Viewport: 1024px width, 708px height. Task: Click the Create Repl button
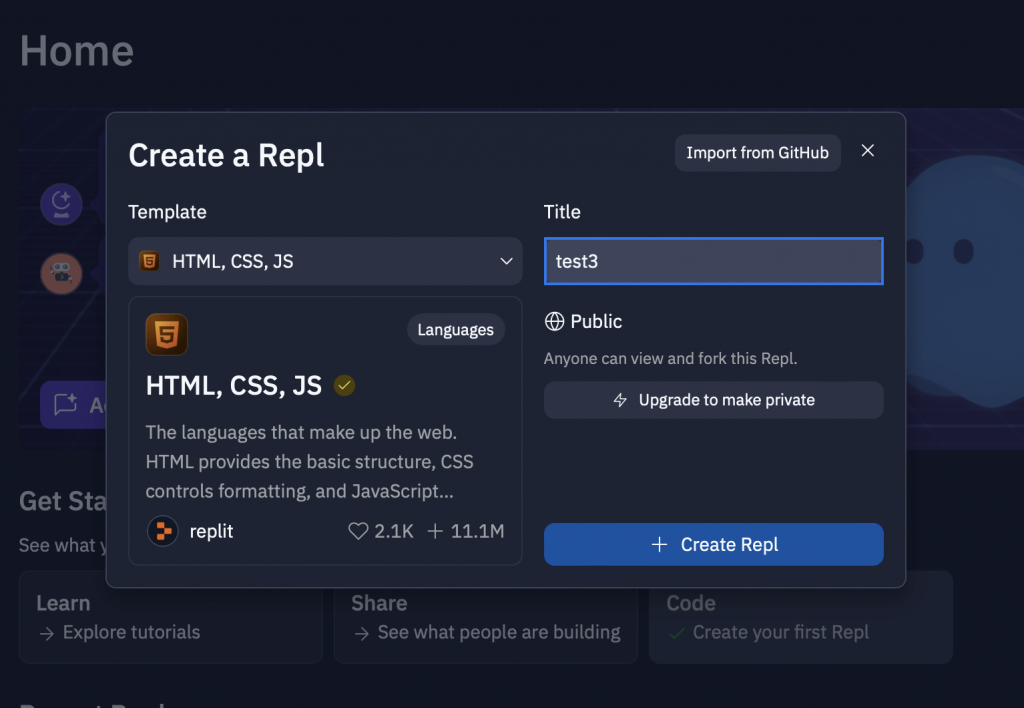(x=714, y=545)
